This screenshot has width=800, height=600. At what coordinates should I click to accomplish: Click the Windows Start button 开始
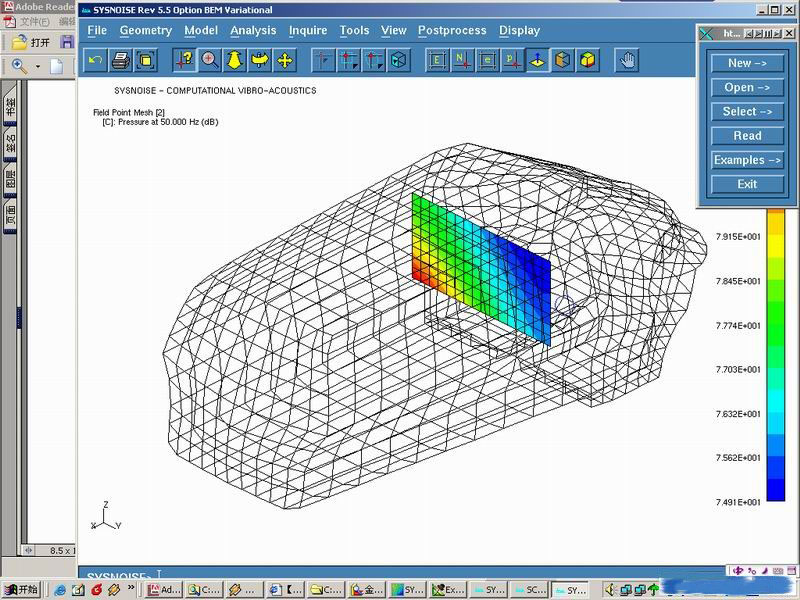[20, 590]
